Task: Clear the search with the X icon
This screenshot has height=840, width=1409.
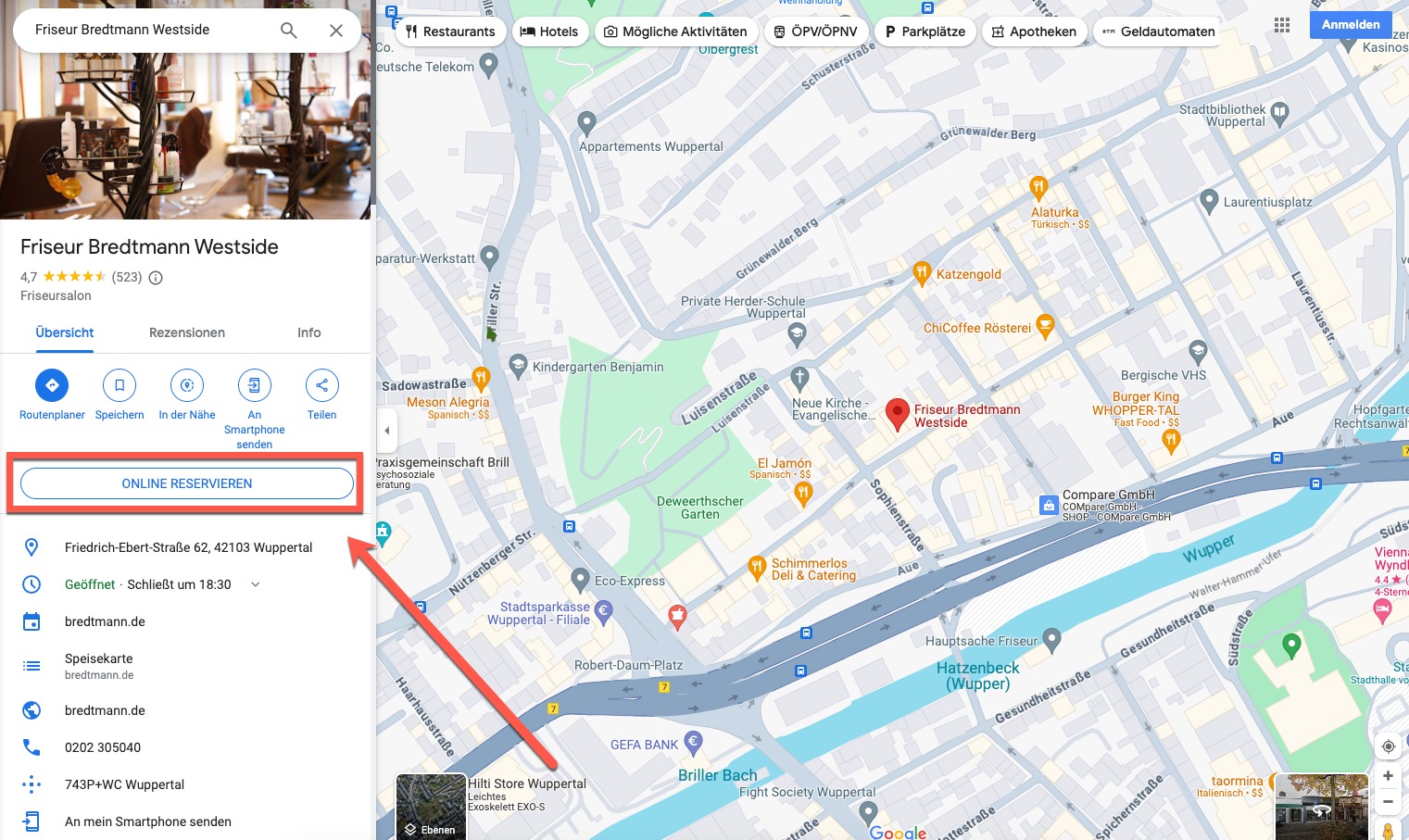Action: click(x=336, y=31)
